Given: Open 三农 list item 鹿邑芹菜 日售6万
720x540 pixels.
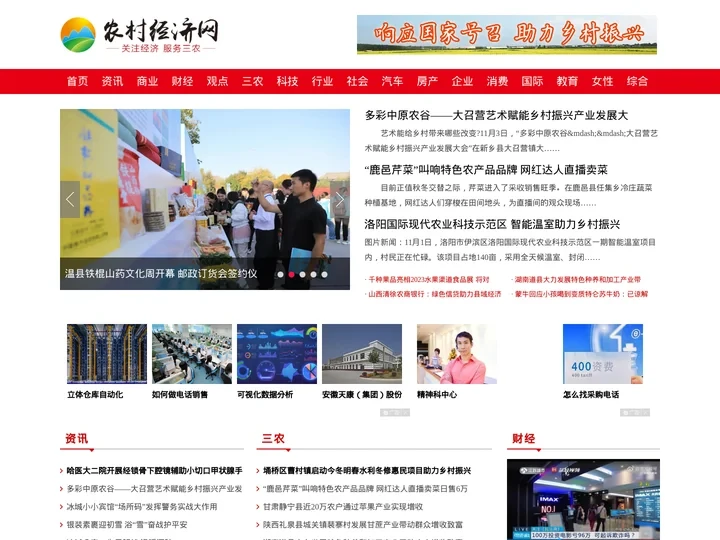Looking at the screenshot, I should 365,489.
